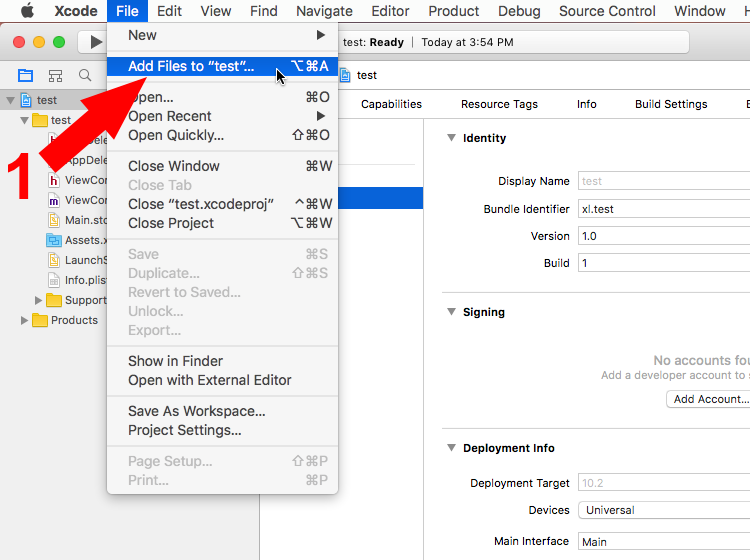Image resolution: width=750 pixels, height=560 pixels.
Task: Choose Close "test.xcodeproj"
Action: point(222,204)
